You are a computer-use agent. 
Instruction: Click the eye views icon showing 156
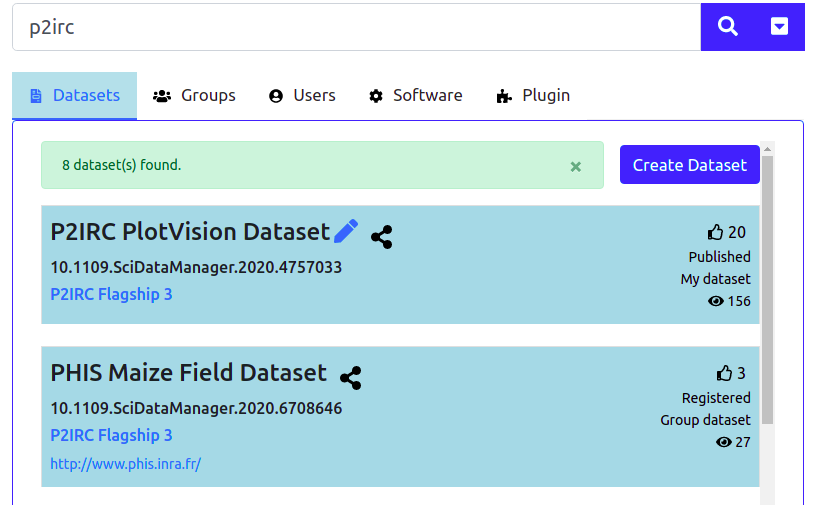tap(715, 301)
